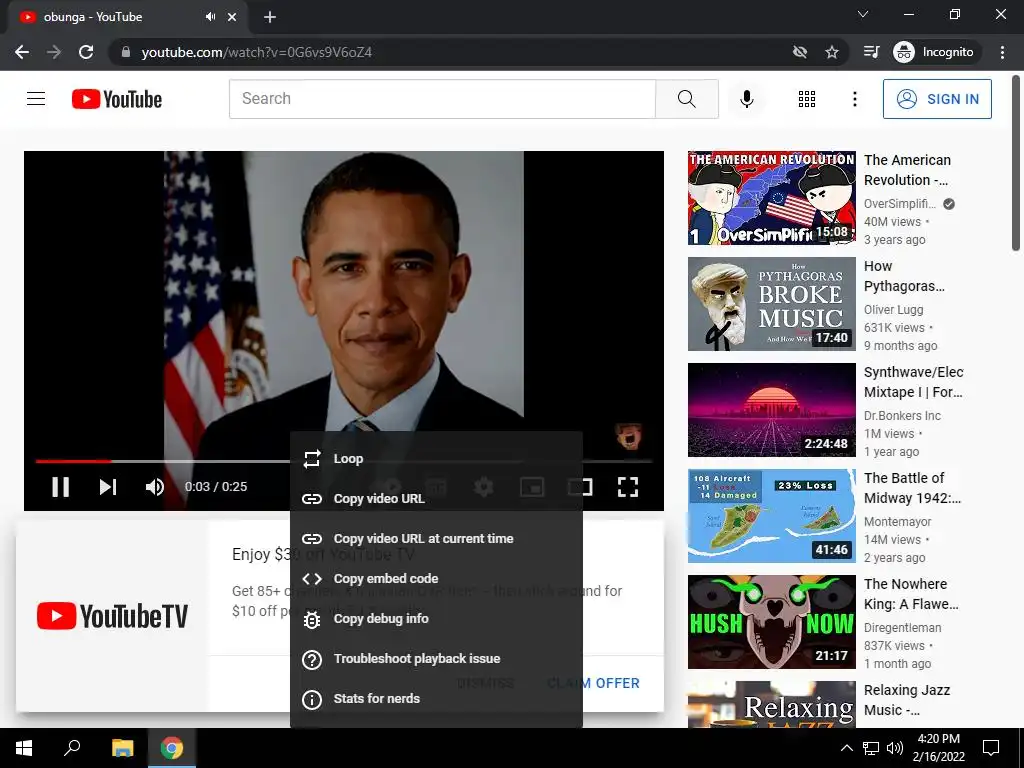Open The Battle of Midway 1942 title
Viewport: 1024px width, 768px height.
click(912, 488)
